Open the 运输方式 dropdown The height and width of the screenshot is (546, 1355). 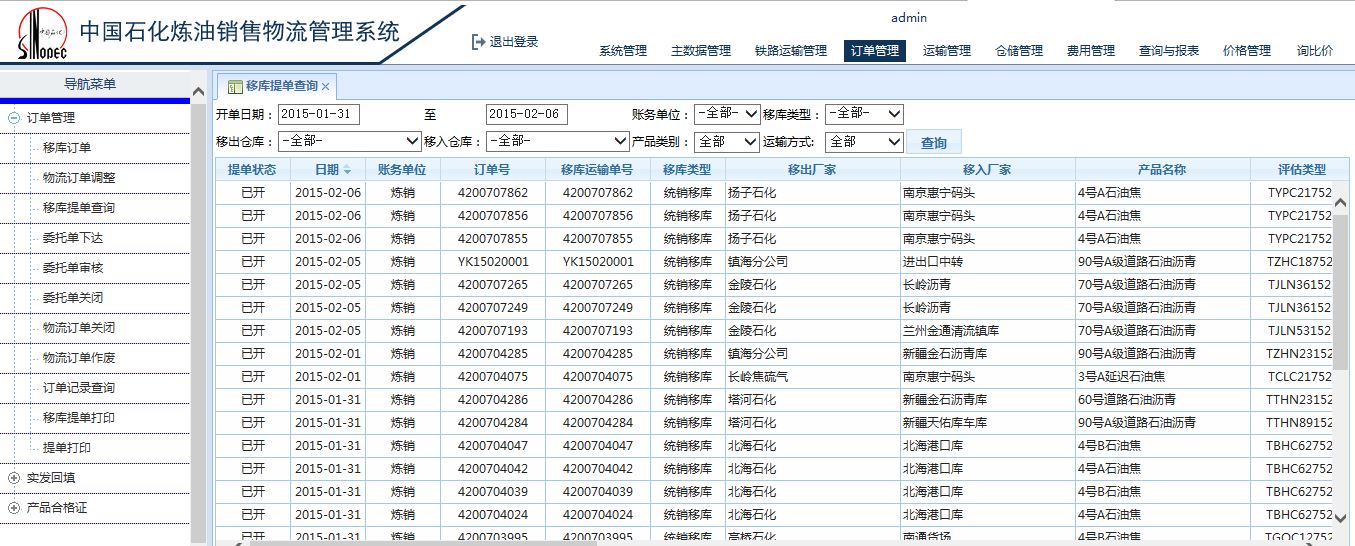tap(864, 142)
